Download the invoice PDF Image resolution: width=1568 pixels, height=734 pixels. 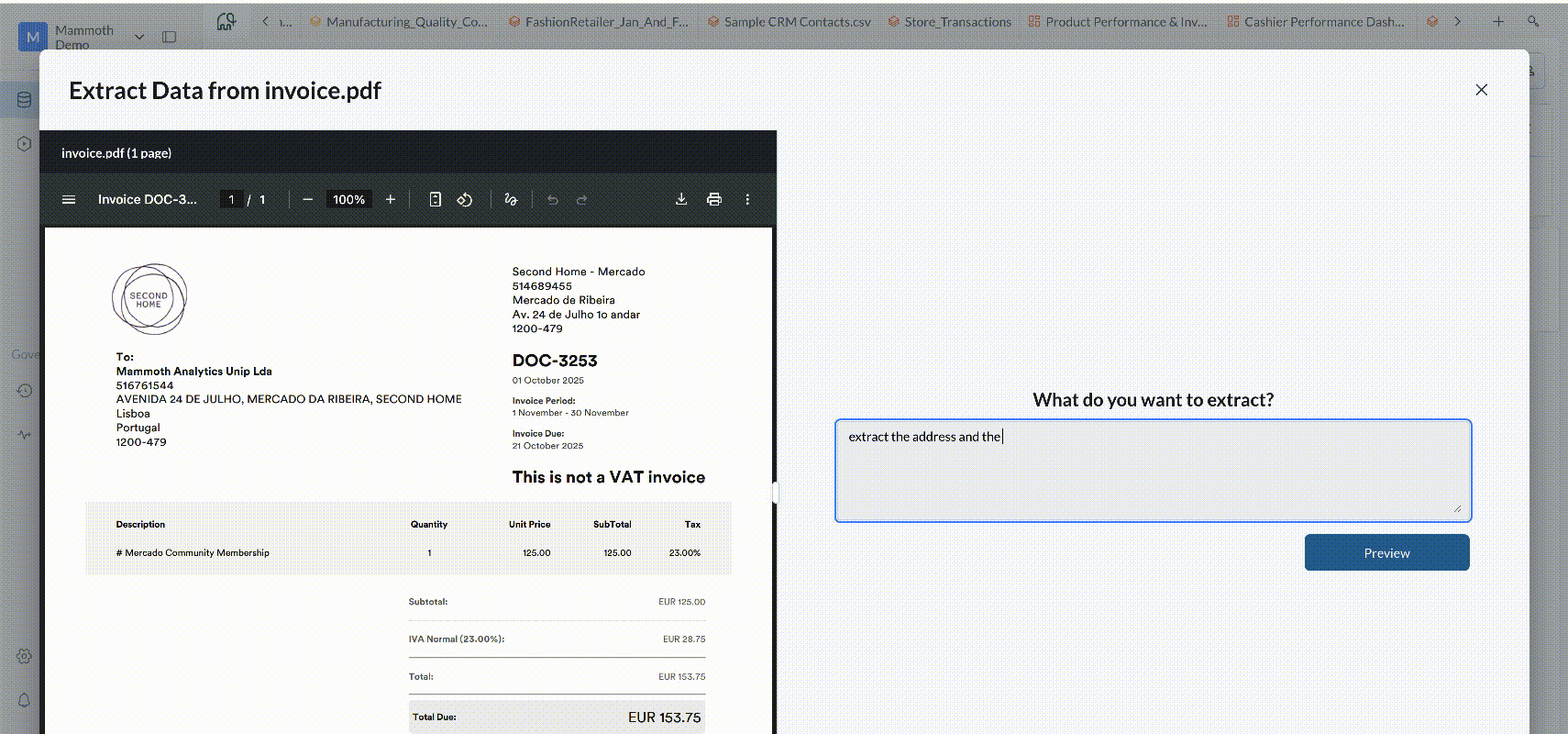[681, 199]
